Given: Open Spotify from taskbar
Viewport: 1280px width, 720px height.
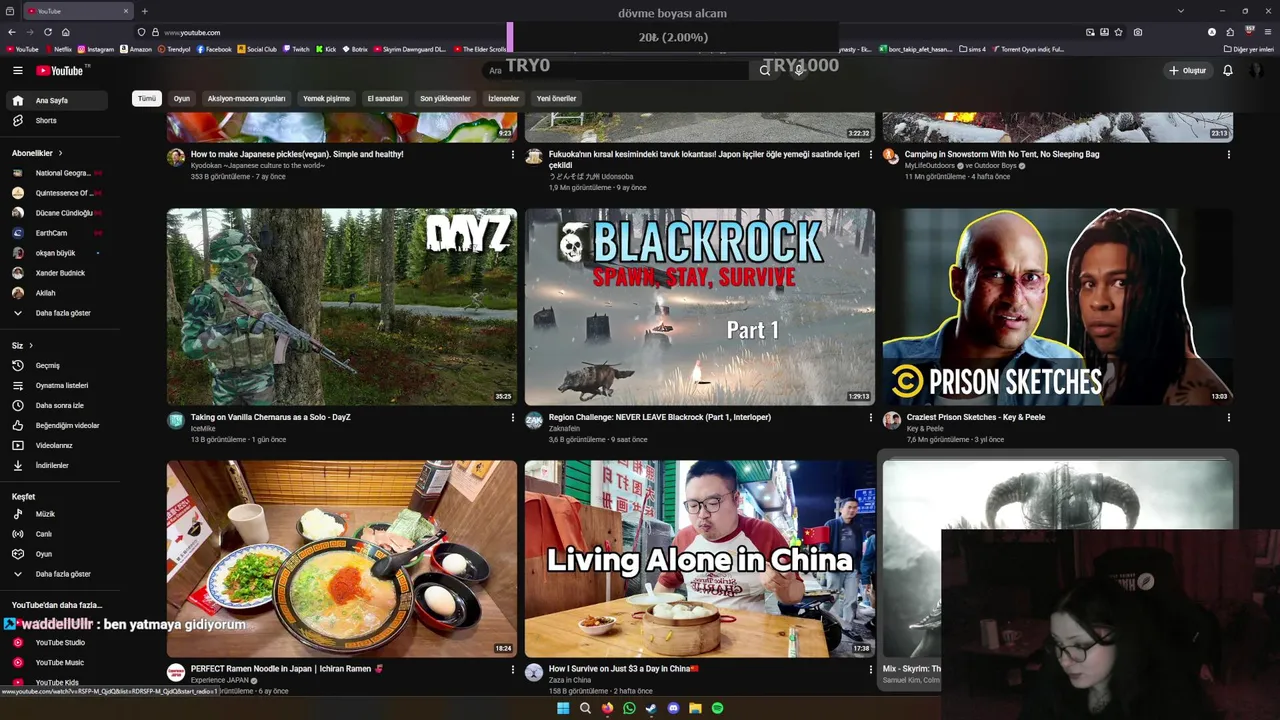Looking at the screenshot, I should coord(717,708).
